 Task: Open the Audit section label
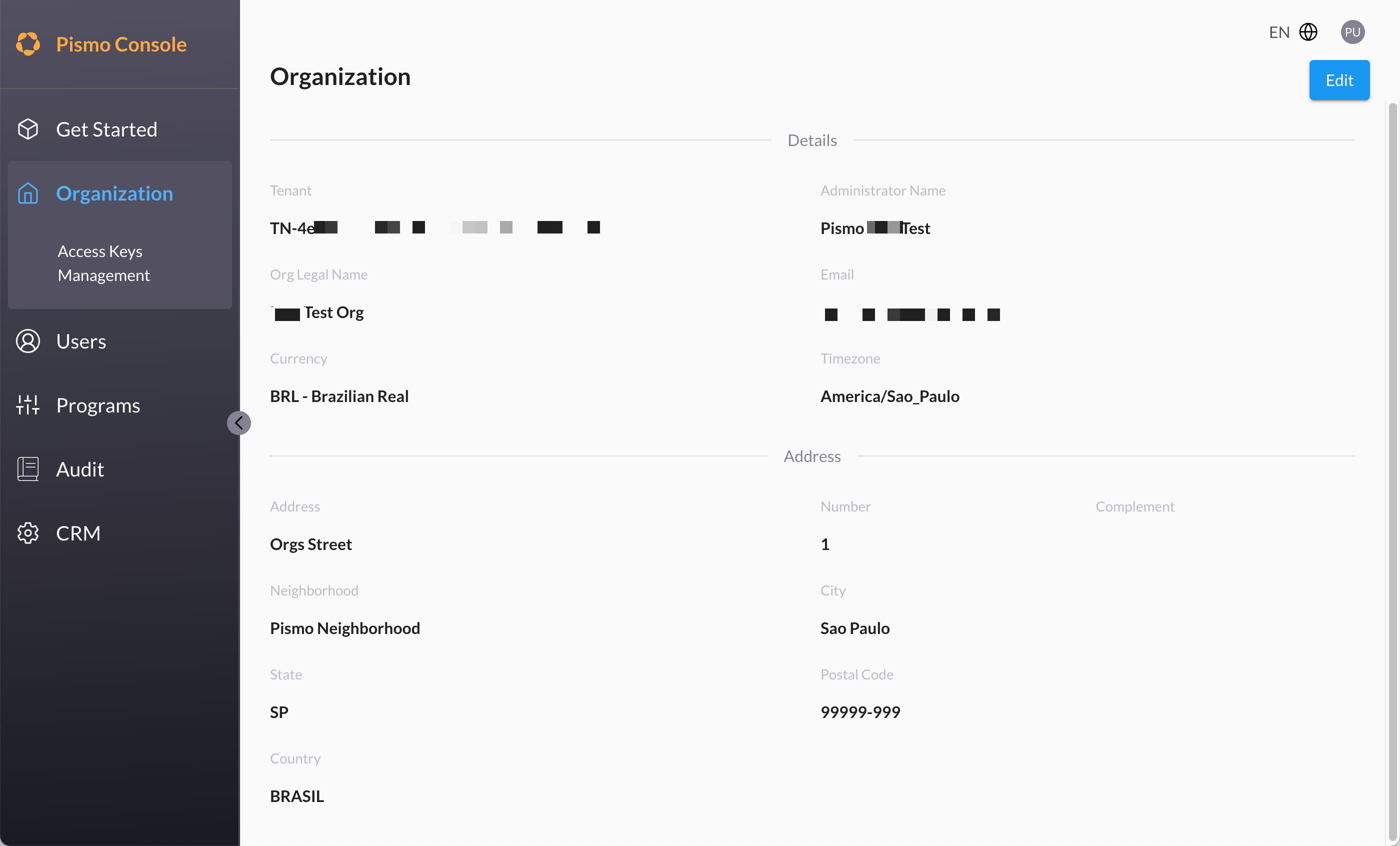(x=79, y=469)
